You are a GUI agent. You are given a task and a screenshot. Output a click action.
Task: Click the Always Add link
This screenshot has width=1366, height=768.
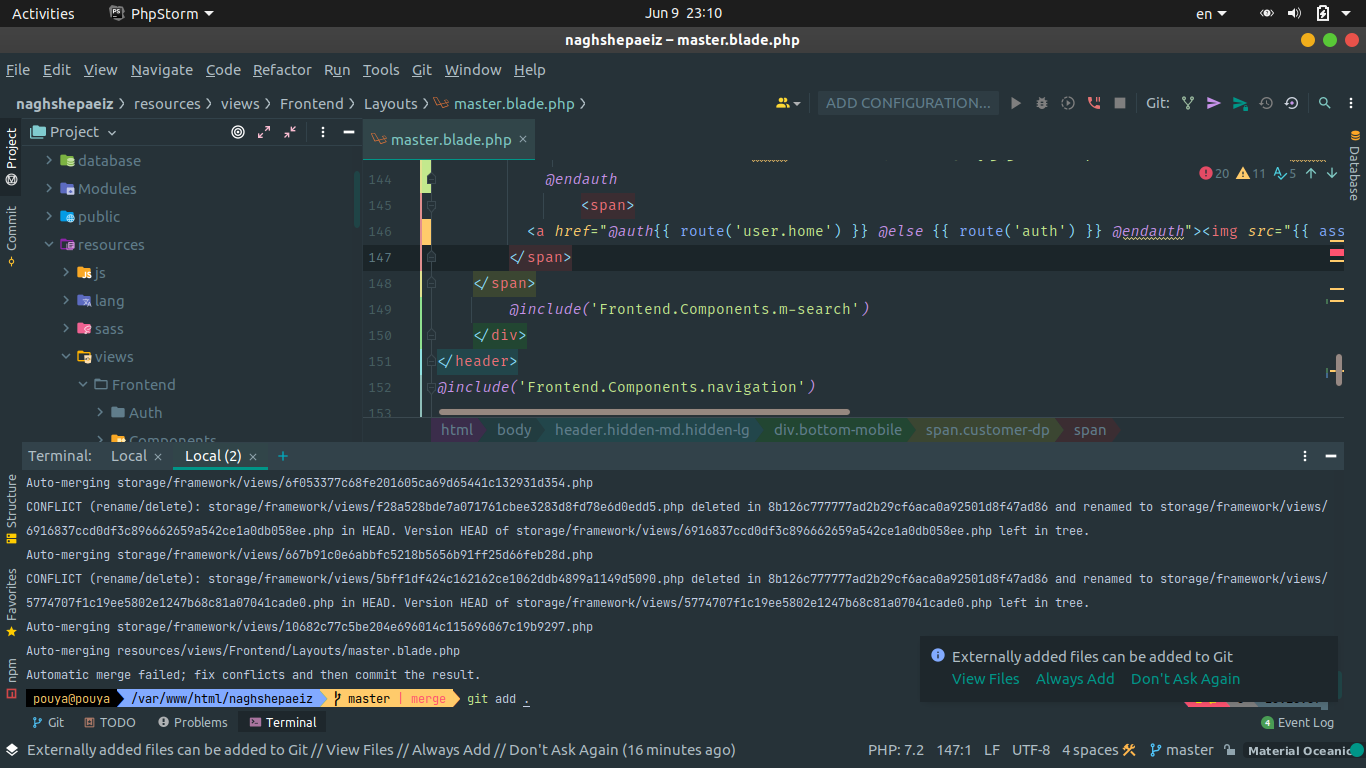[x=1074, y=679]
